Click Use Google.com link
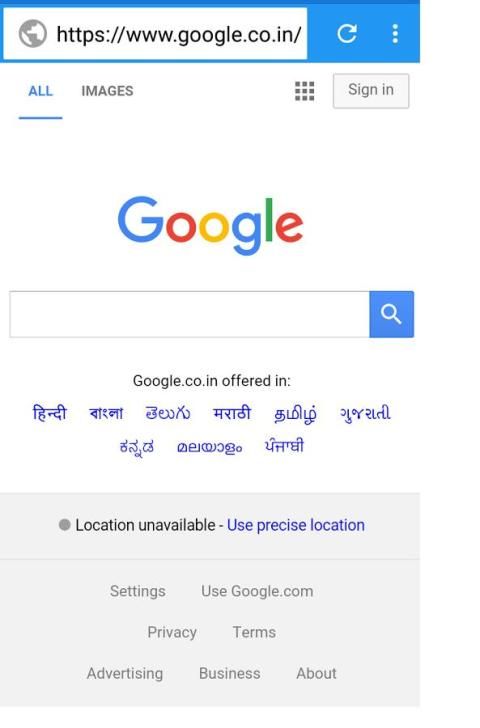Viewport: 480px width, 728px height. pos(257,591)
